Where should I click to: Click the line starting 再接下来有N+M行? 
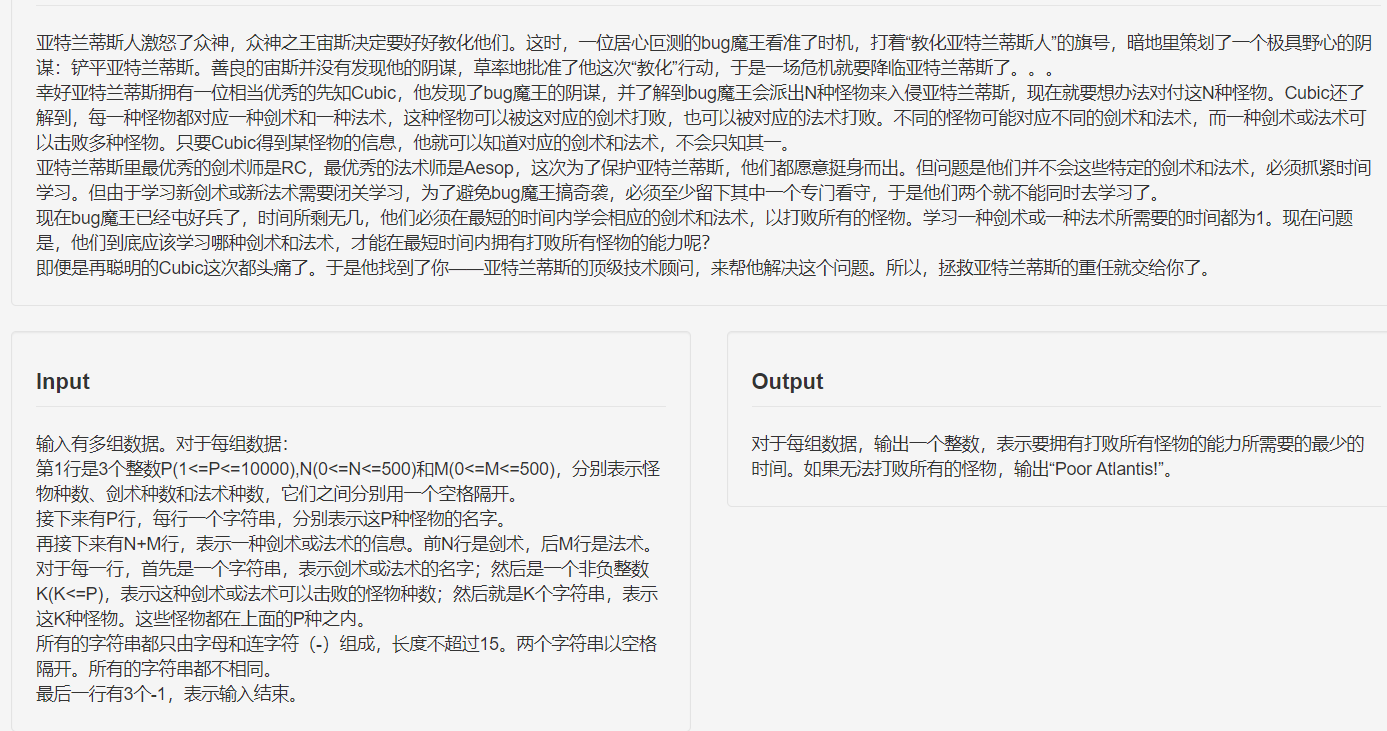[x=345, y=543]
